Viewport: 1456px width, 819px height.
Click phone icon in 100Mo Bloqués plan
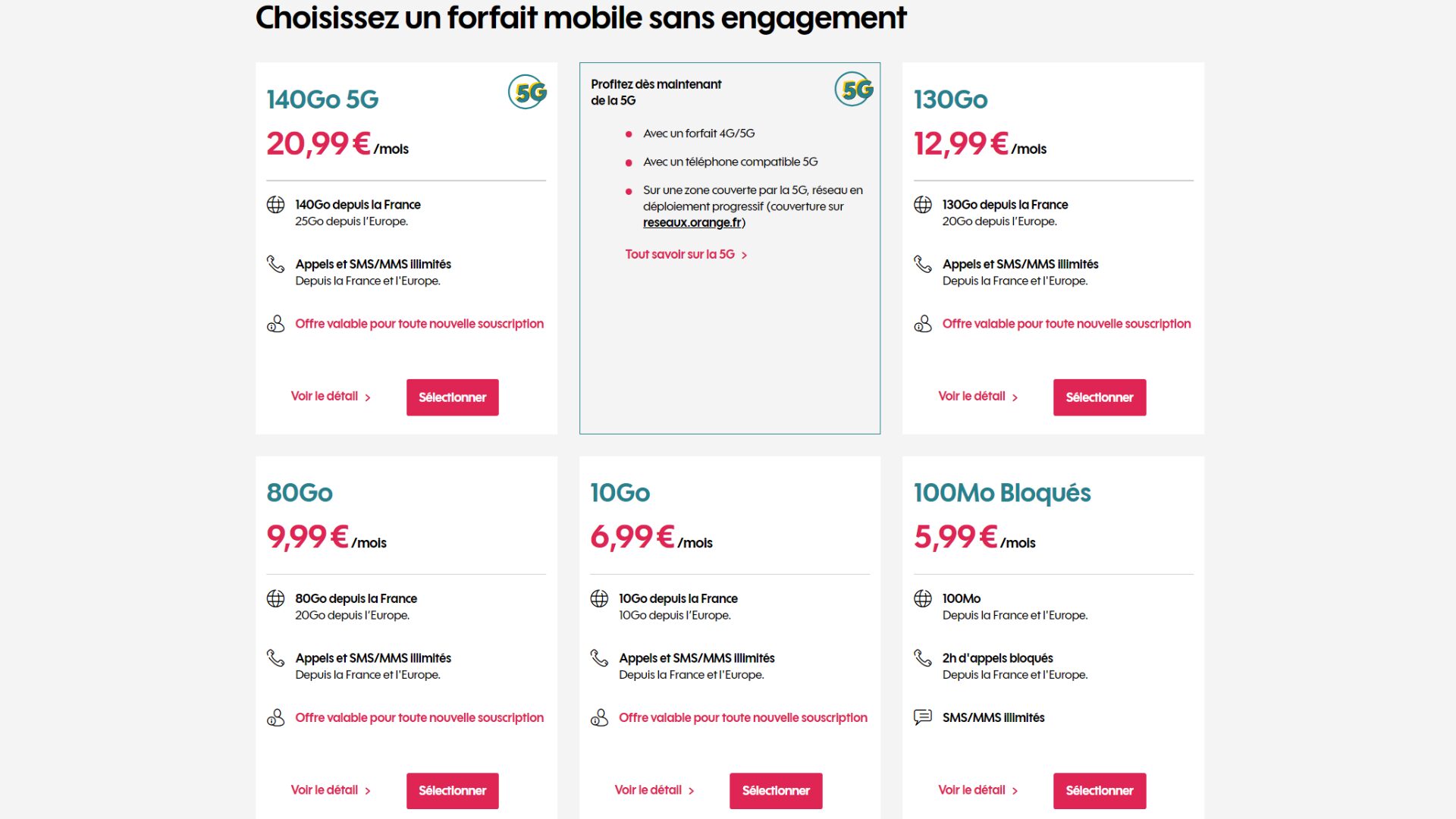pyautogui.click(x=922, y=658)
